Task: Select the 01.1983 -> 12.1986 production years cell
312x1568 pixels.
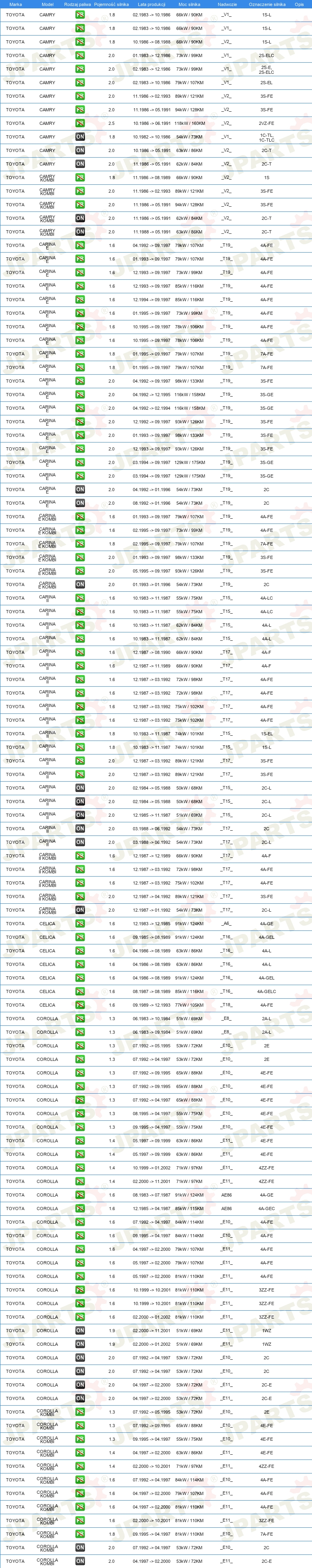Action: tap(152, 55)
